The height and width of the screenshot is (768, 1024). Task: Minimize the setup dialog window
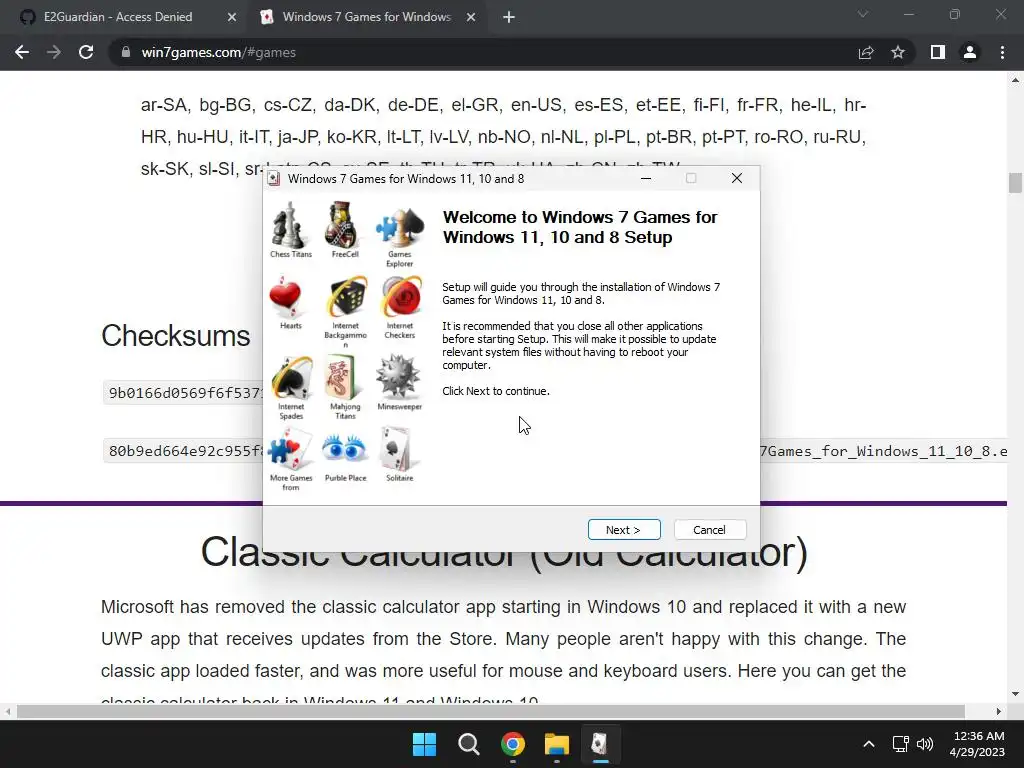point(646,178)
